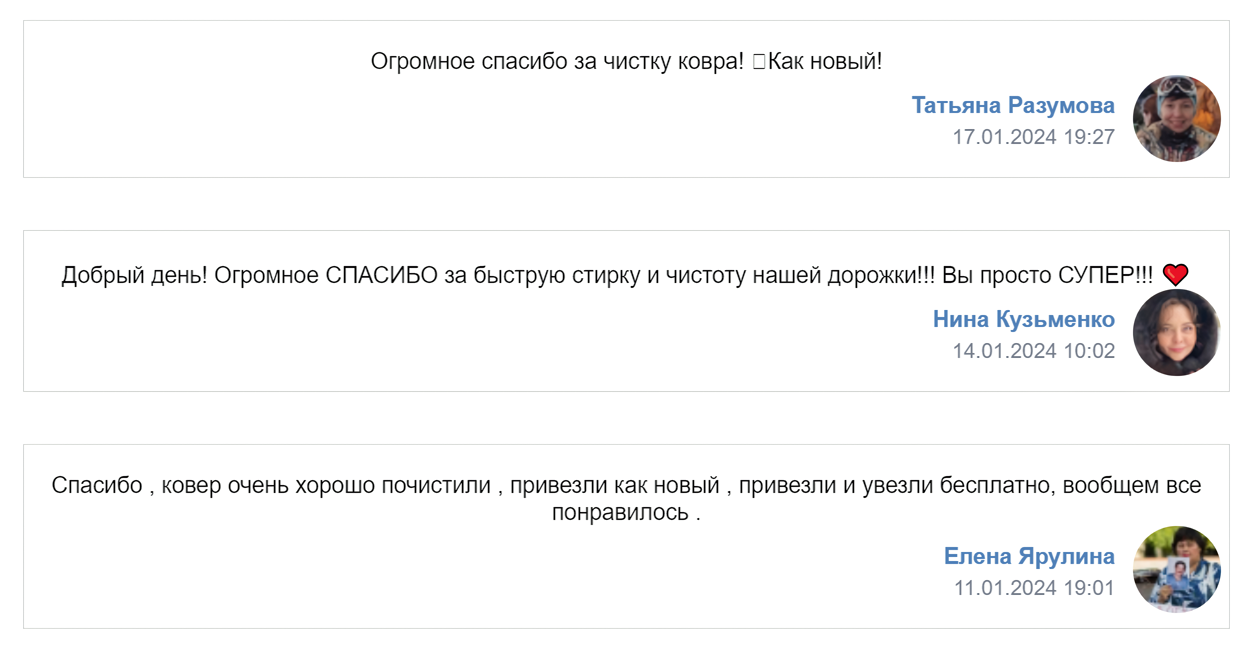
Task: Click the uppercase word 'СПАСИБО'
Action: point(381,275)
